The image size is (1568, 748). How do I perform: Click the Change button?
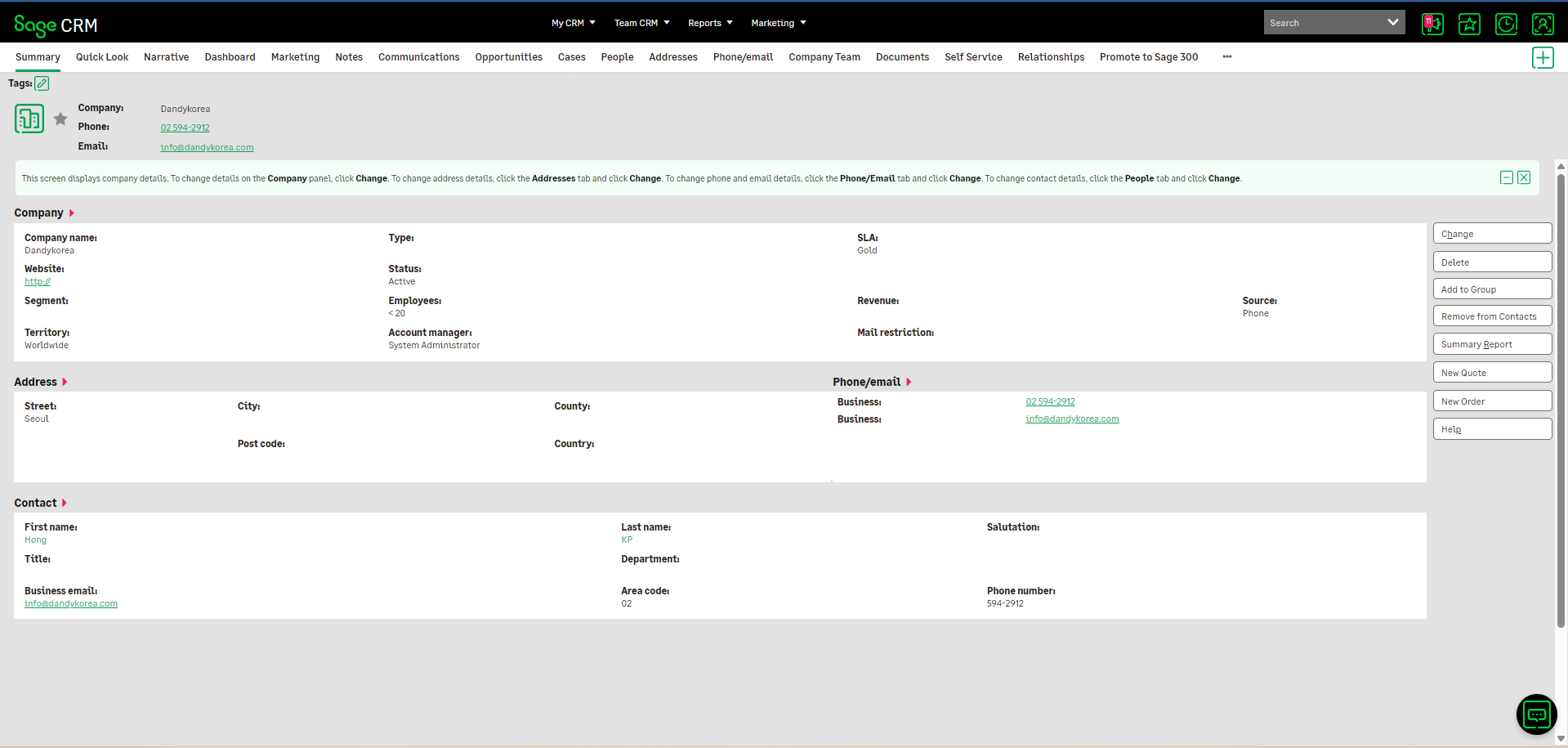click(1492, 233)
